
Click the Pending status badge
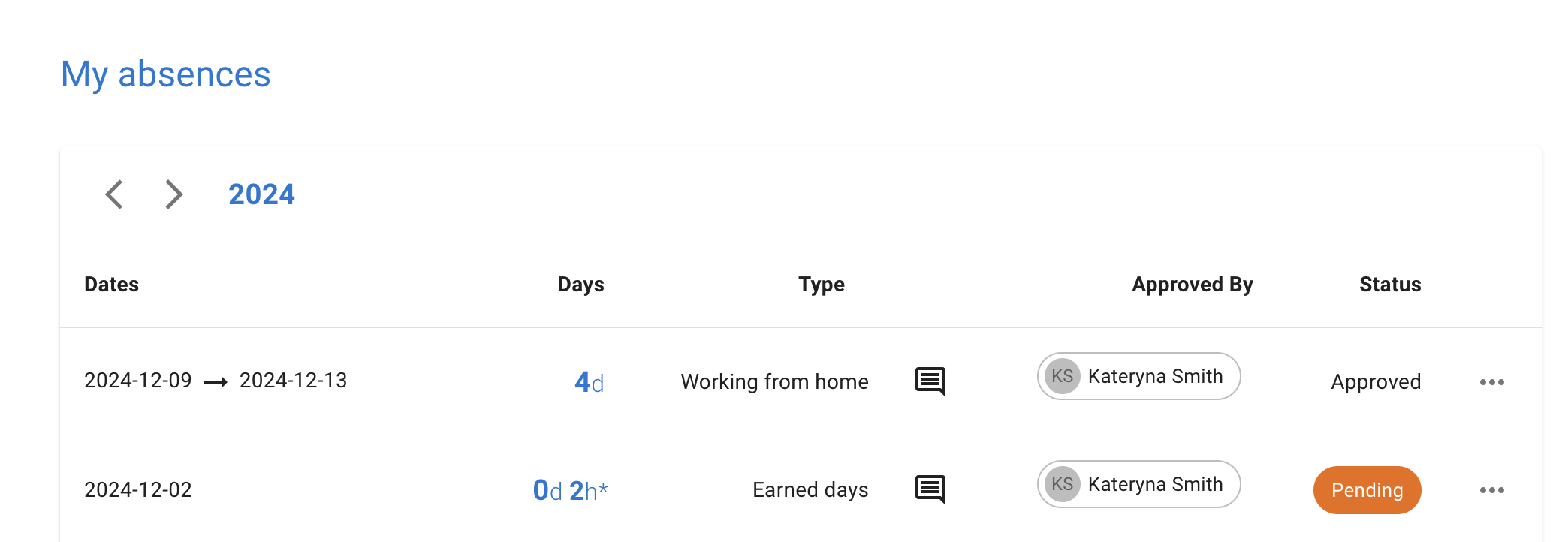[x=1367, y=489]
